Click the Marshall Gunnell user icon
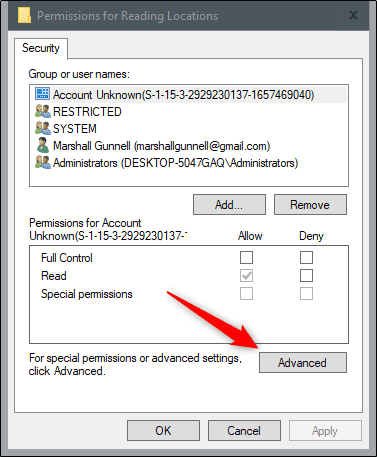 (43, 145)
